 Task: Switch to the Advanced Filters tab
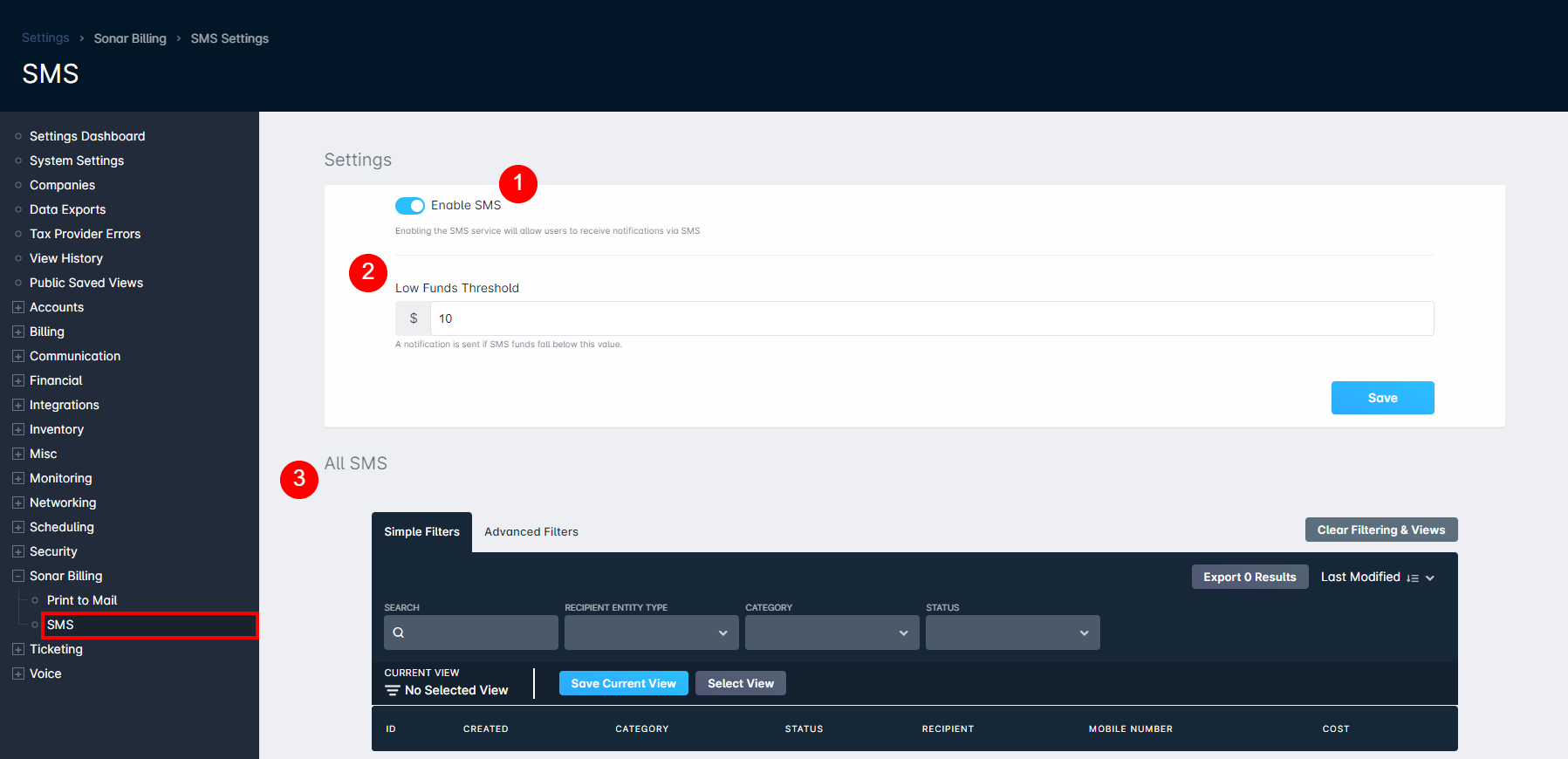(x=531, y=532)
